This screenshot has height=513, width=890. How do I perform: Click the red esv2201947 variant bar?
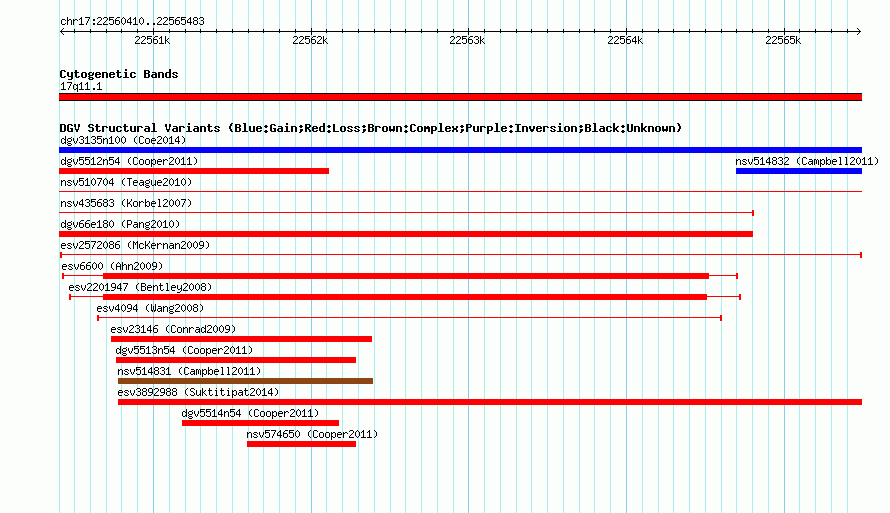click(x=405, y=297)
